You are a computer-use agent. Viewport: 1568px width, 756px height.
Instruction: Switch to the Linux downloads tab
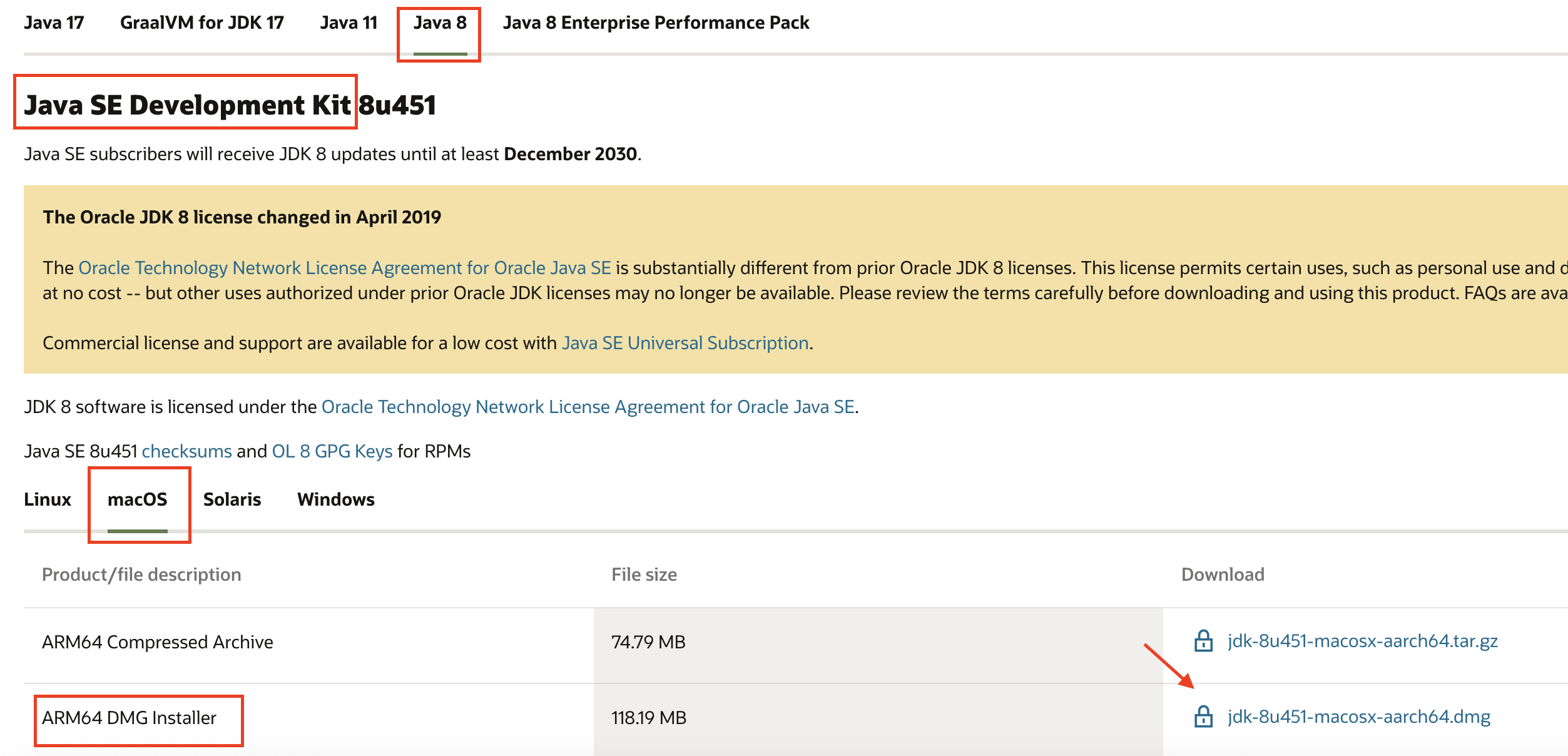48,499
